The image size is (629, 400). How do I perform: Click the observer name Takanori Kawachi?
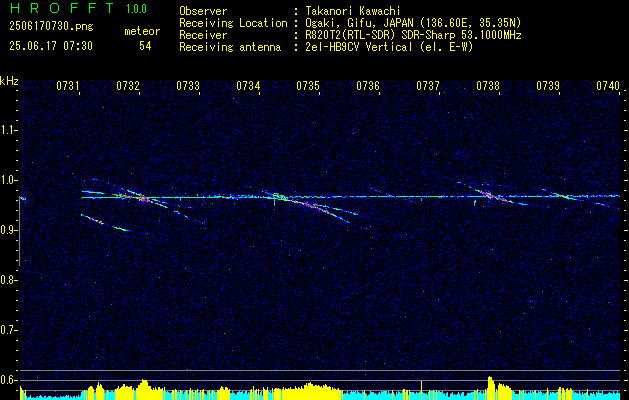(353, 11)
